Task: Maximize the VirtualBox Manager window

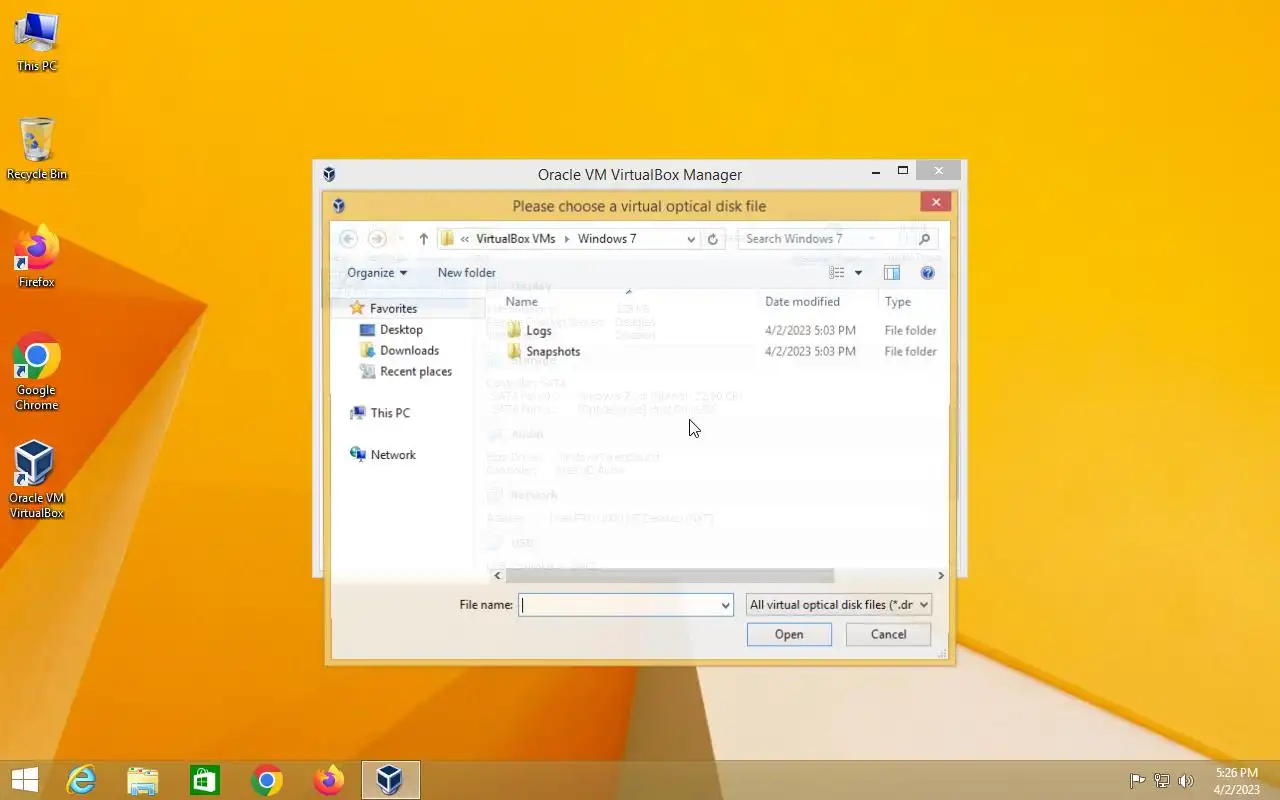Action: pyautogui.click(x=903, y=172)
